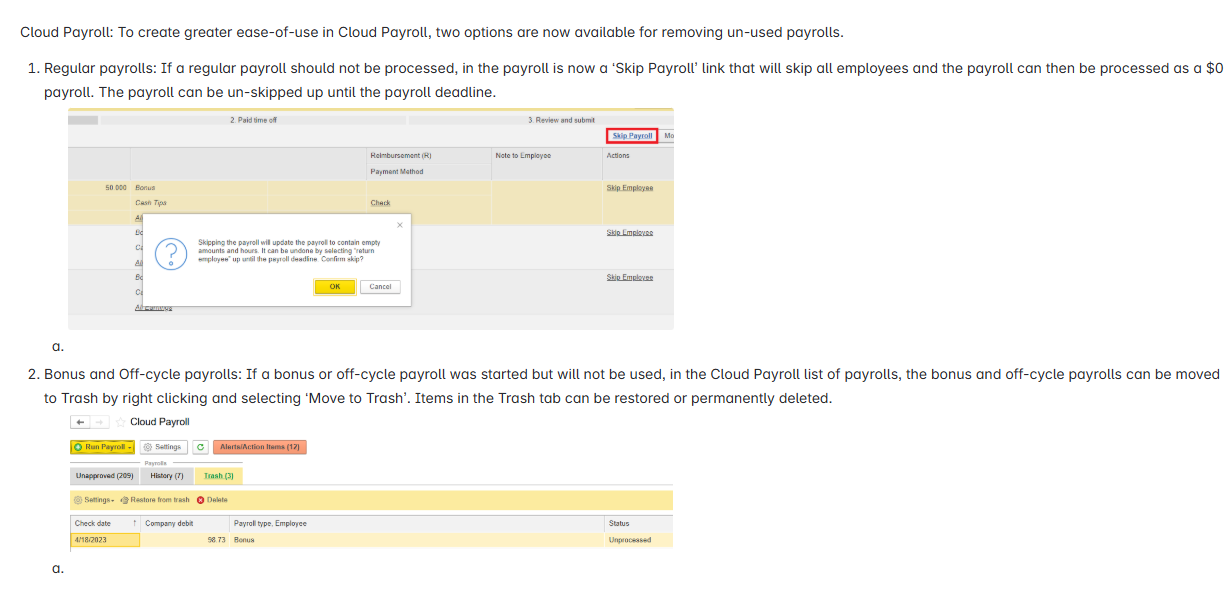The image size is (1229, 591).
Task: Click the Settings button next to Run Payroll
Action: (163, 447)
